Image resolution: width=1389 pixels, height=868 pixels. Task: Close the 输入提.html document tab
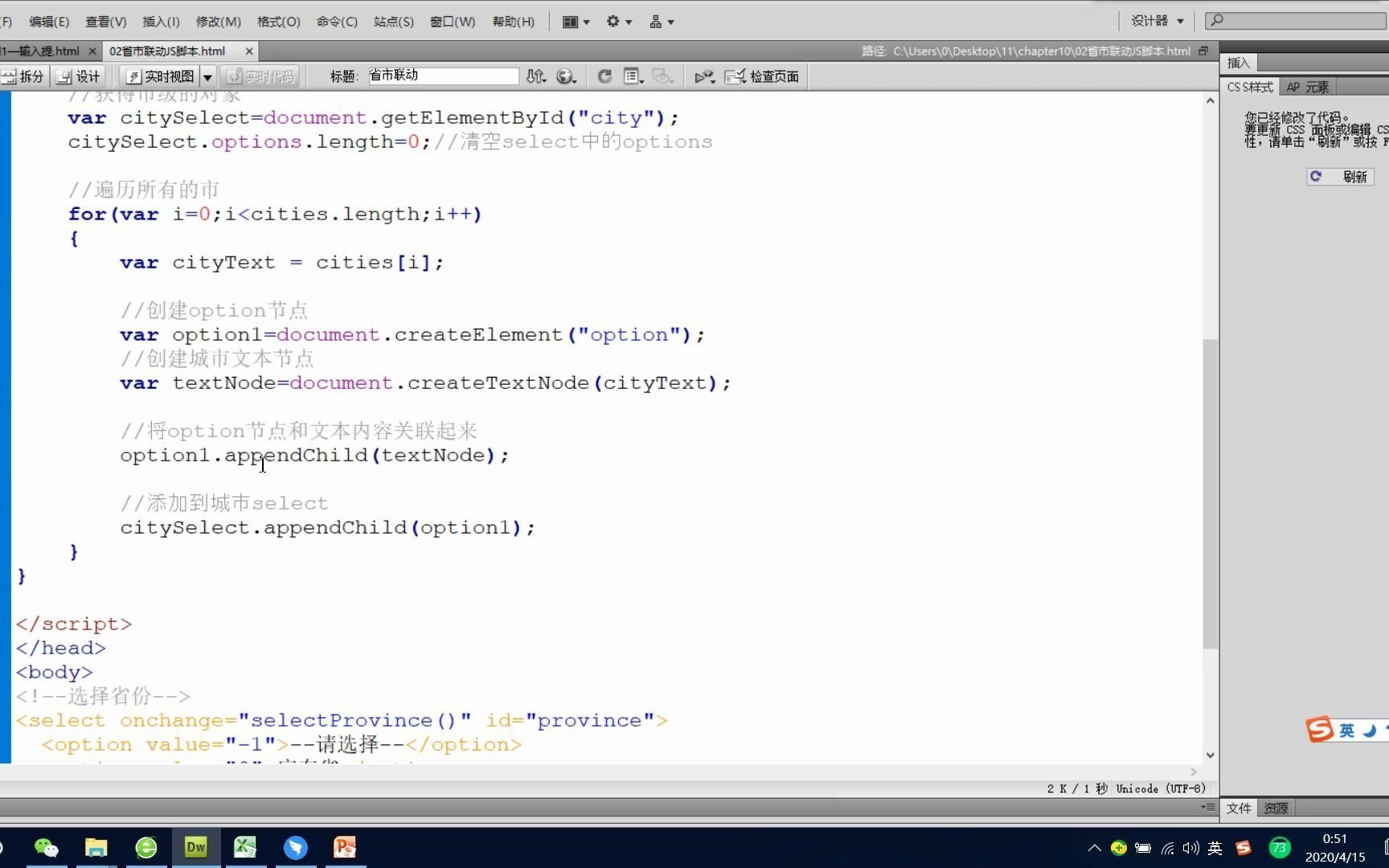point(92,51)
